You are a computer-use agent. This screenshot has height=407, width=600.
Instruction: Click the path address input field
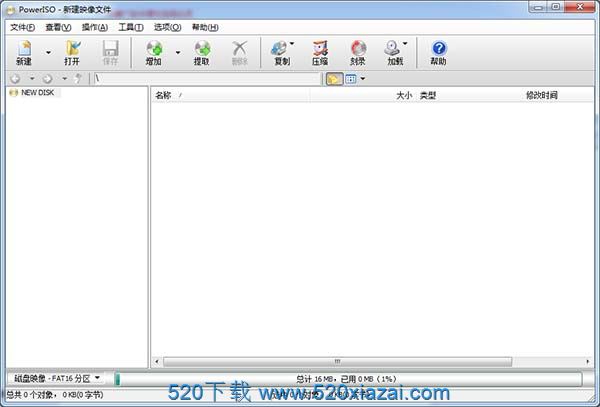click(207, 78)
